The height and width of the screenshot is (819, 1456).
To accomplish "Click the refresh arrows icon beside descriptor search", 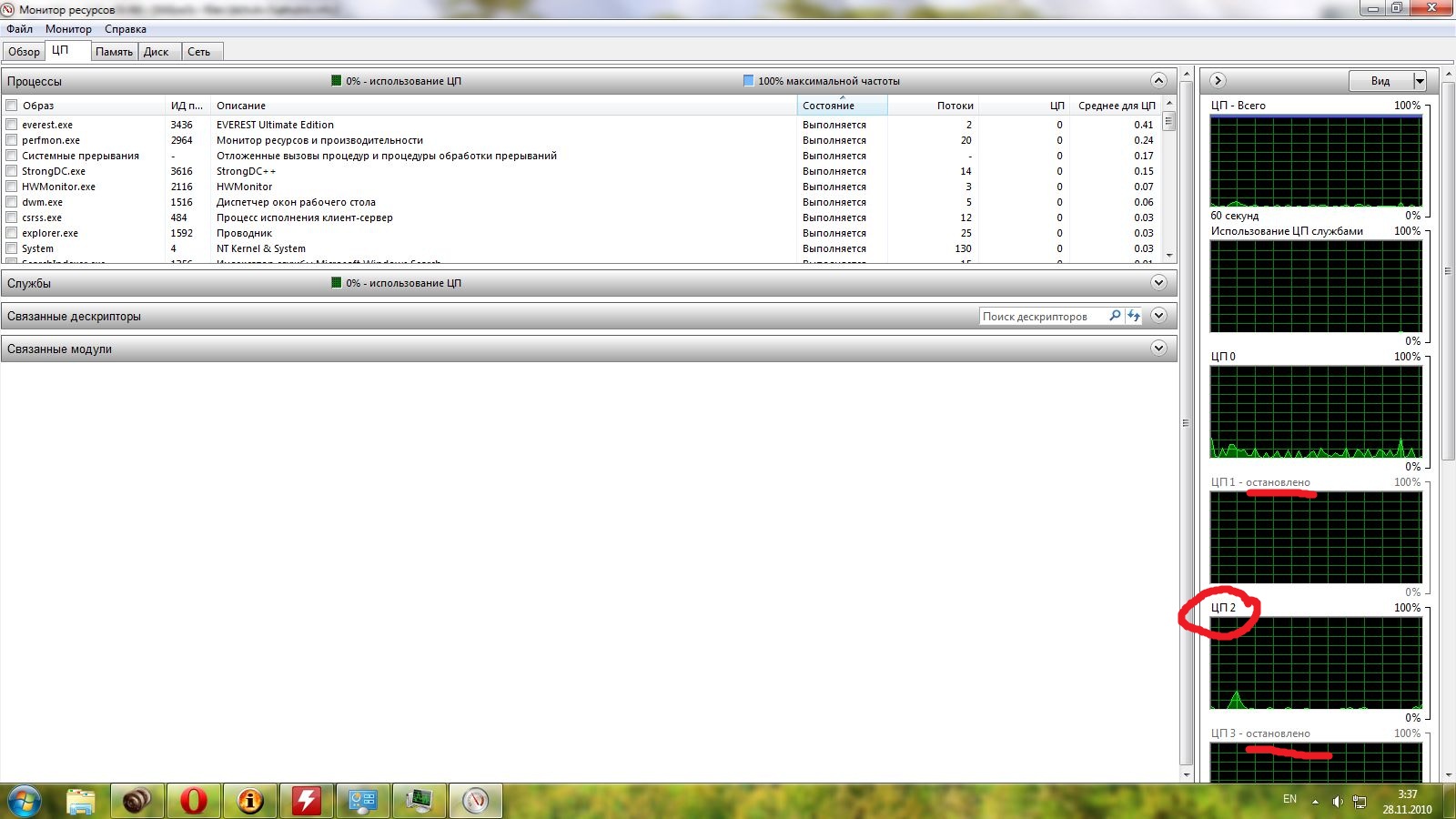I will [x=1134, y=316].
